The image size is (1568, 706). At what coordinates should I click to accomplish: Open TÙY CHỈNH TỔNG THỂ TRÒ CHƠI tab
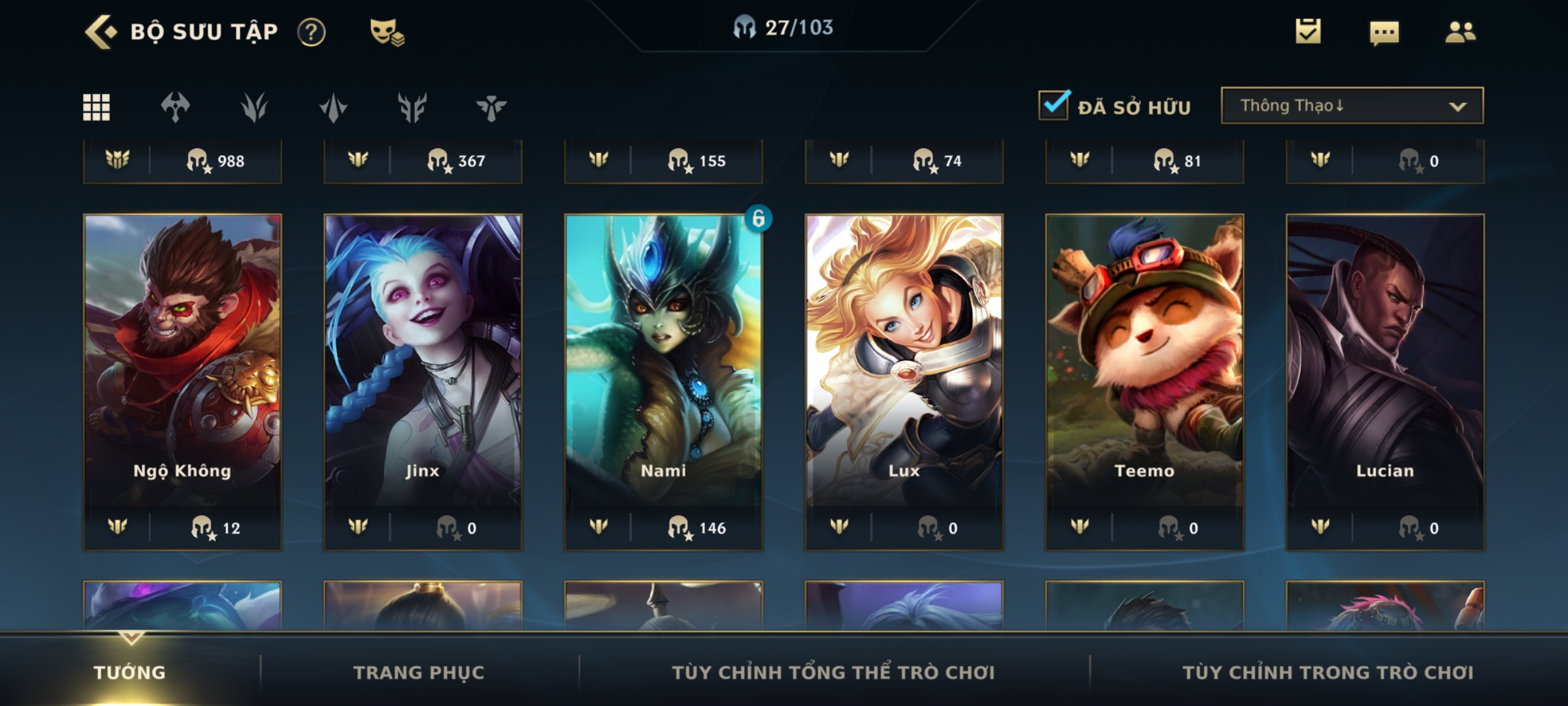coord(834,673)
